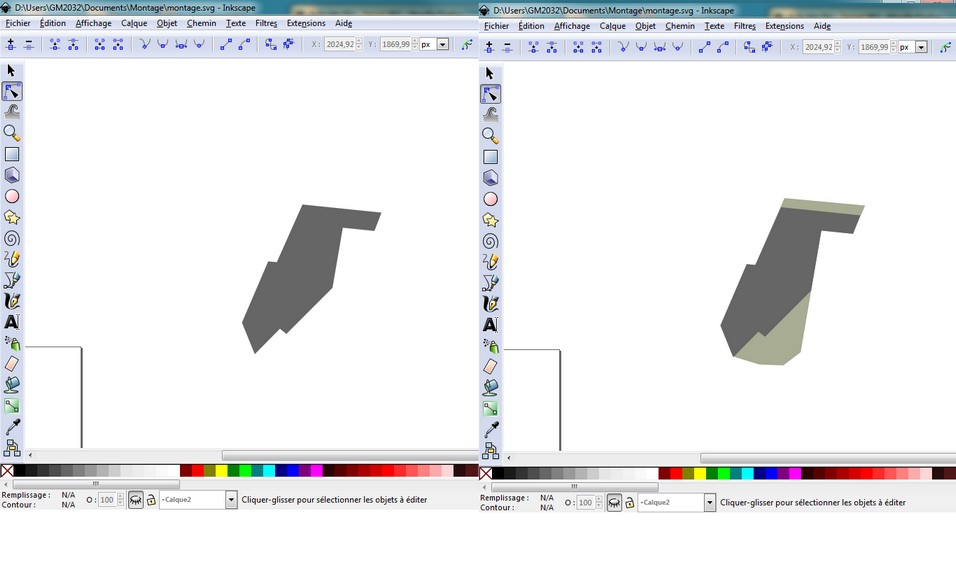Screen dimensions: 956x565
Task: Select the Dropper tool in right window
Action: [x=490, y=430]
